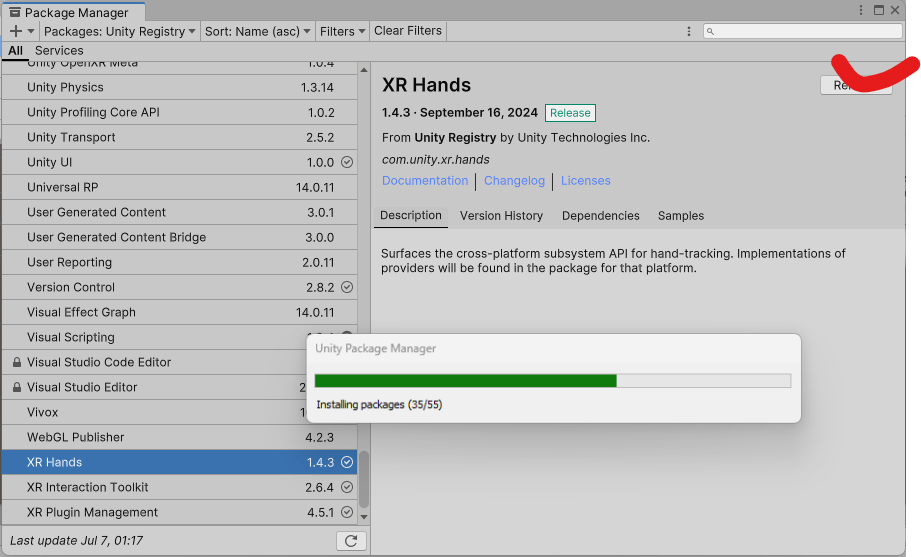Select the User Generated Content Bridge row
Image resolution: width=921 pixels, height=557 pixels.
[179, 237]
